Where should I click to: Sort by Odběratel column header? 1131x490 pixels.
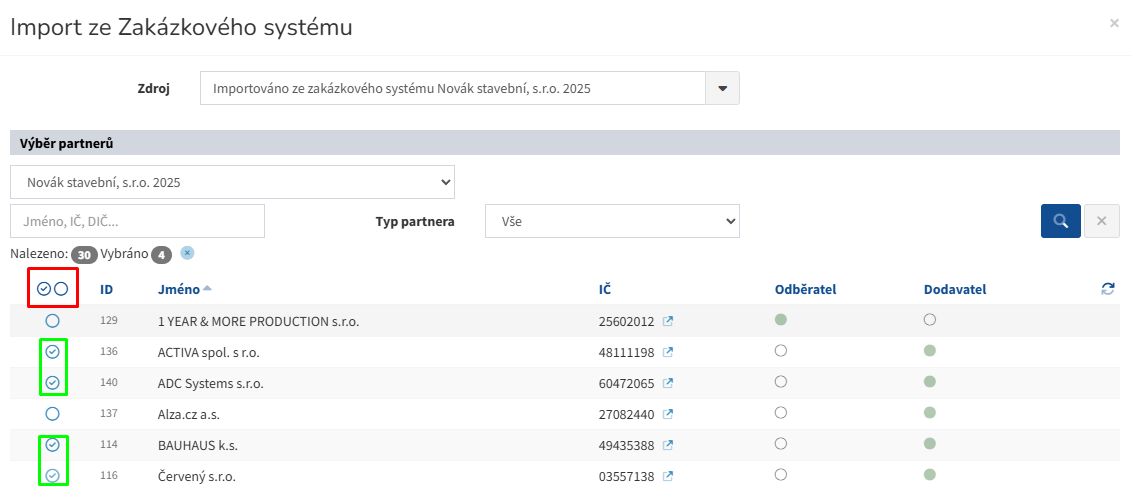805,289
